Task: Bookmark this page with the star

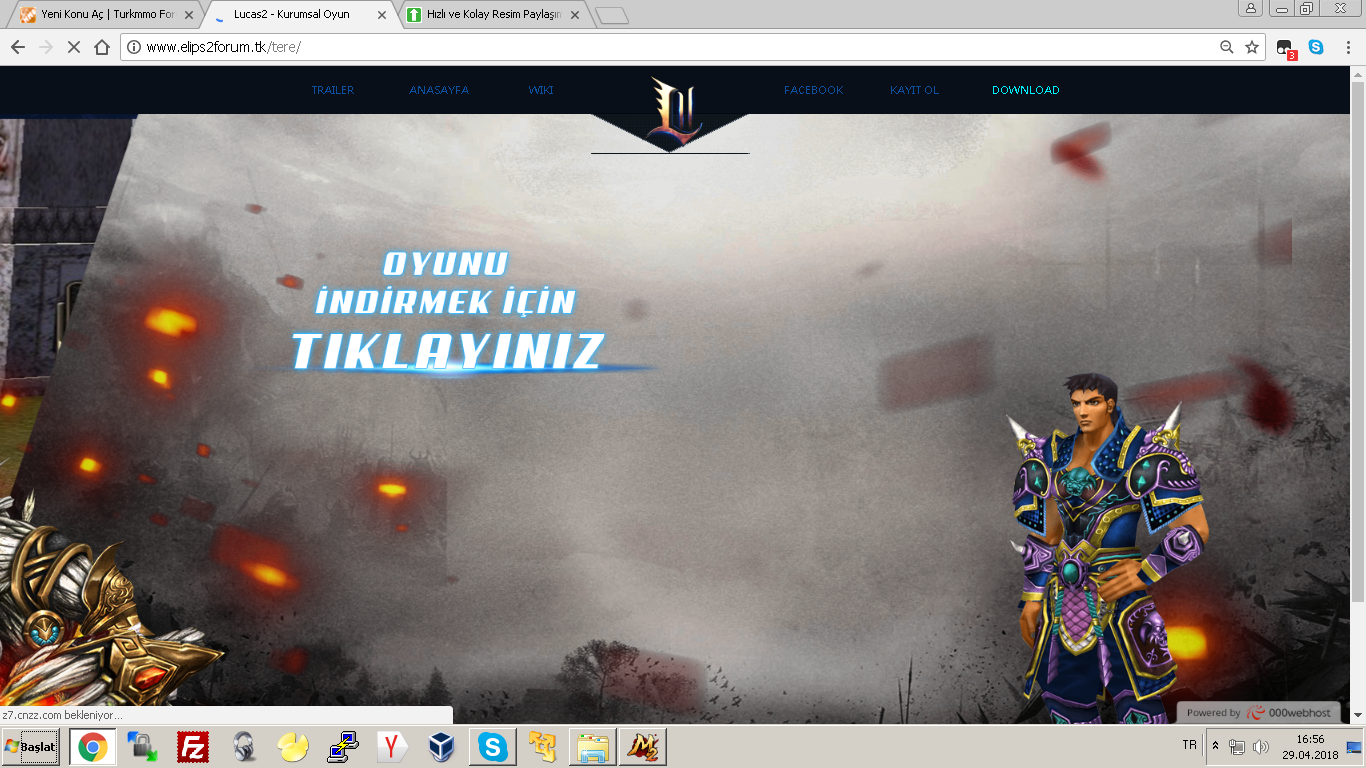Action: click(1252, 47)
